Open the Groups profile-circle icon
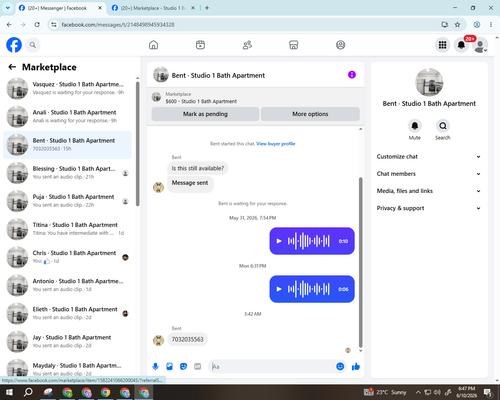This screenshot has height=400, width=500. (340, 45)
